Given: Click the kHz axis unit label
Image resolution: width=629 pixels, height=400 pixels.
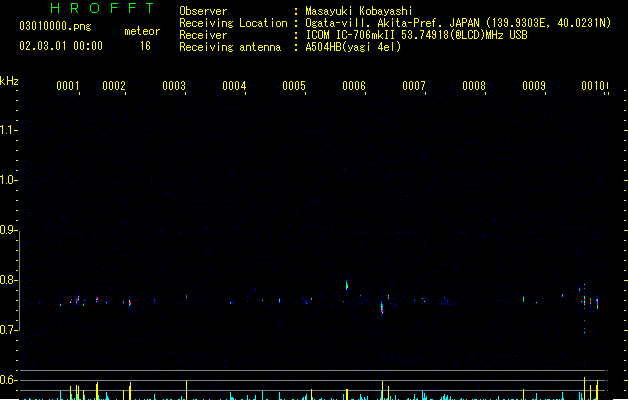Looking at the screenshot, I should click(x=9, y=81).
